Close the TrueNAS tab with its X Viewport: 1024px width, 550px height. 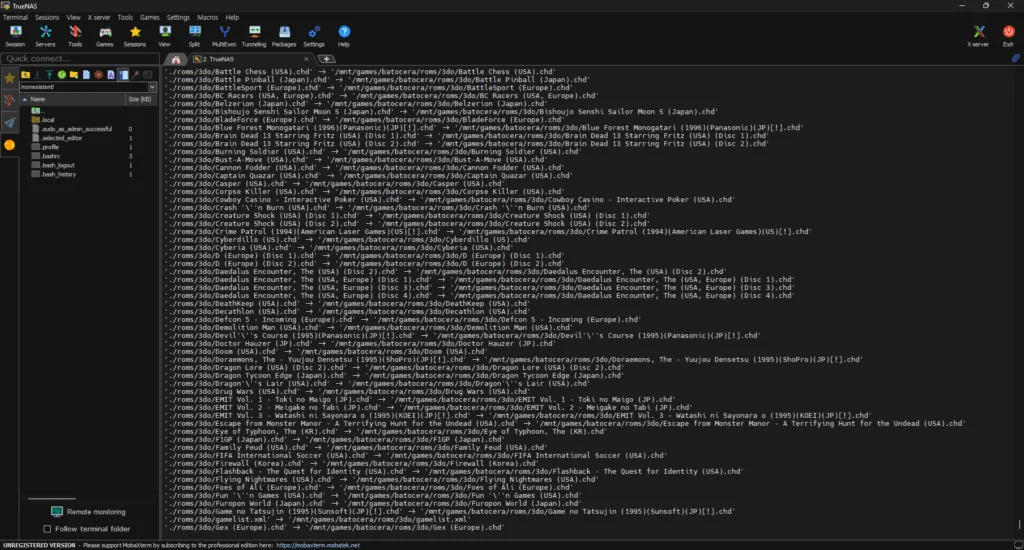pos(306,59)
